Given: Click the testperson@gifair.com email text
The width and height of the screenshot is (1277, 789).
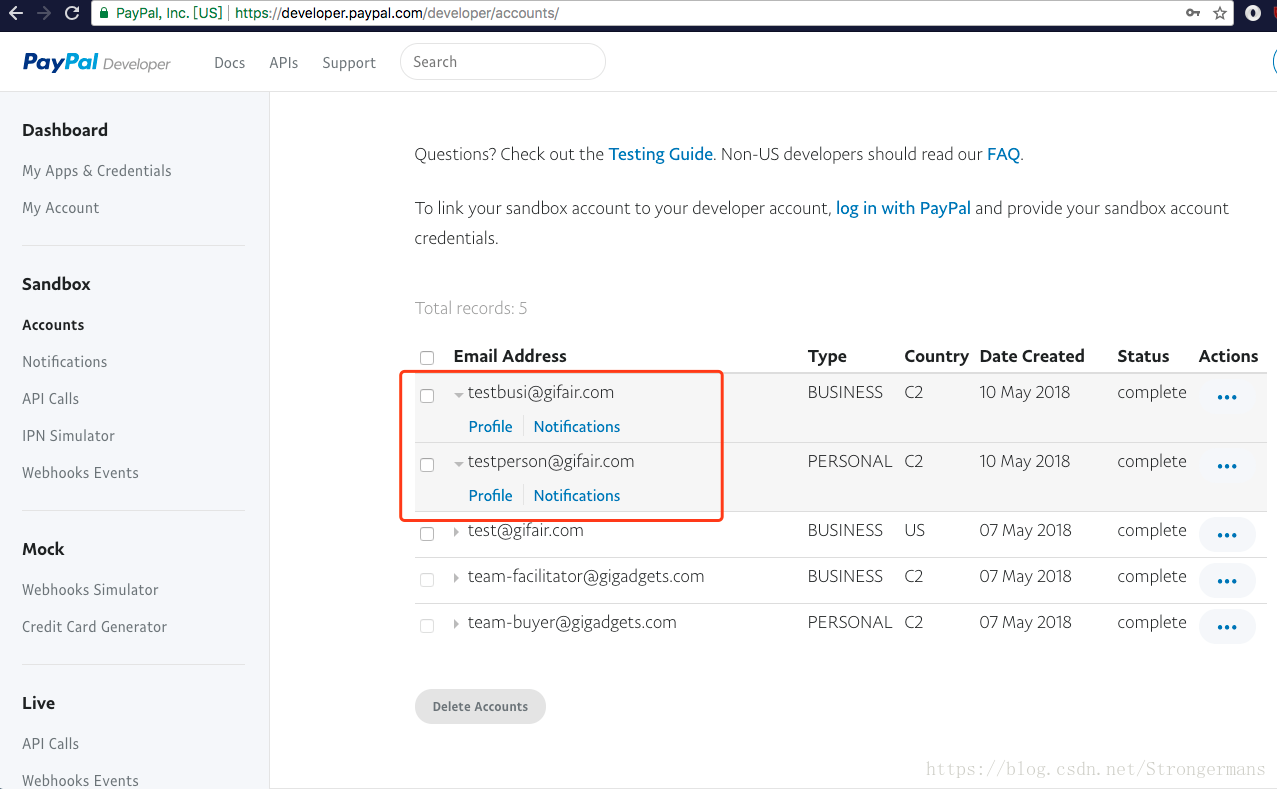Looking at the screenshot, I should (551, 462).
